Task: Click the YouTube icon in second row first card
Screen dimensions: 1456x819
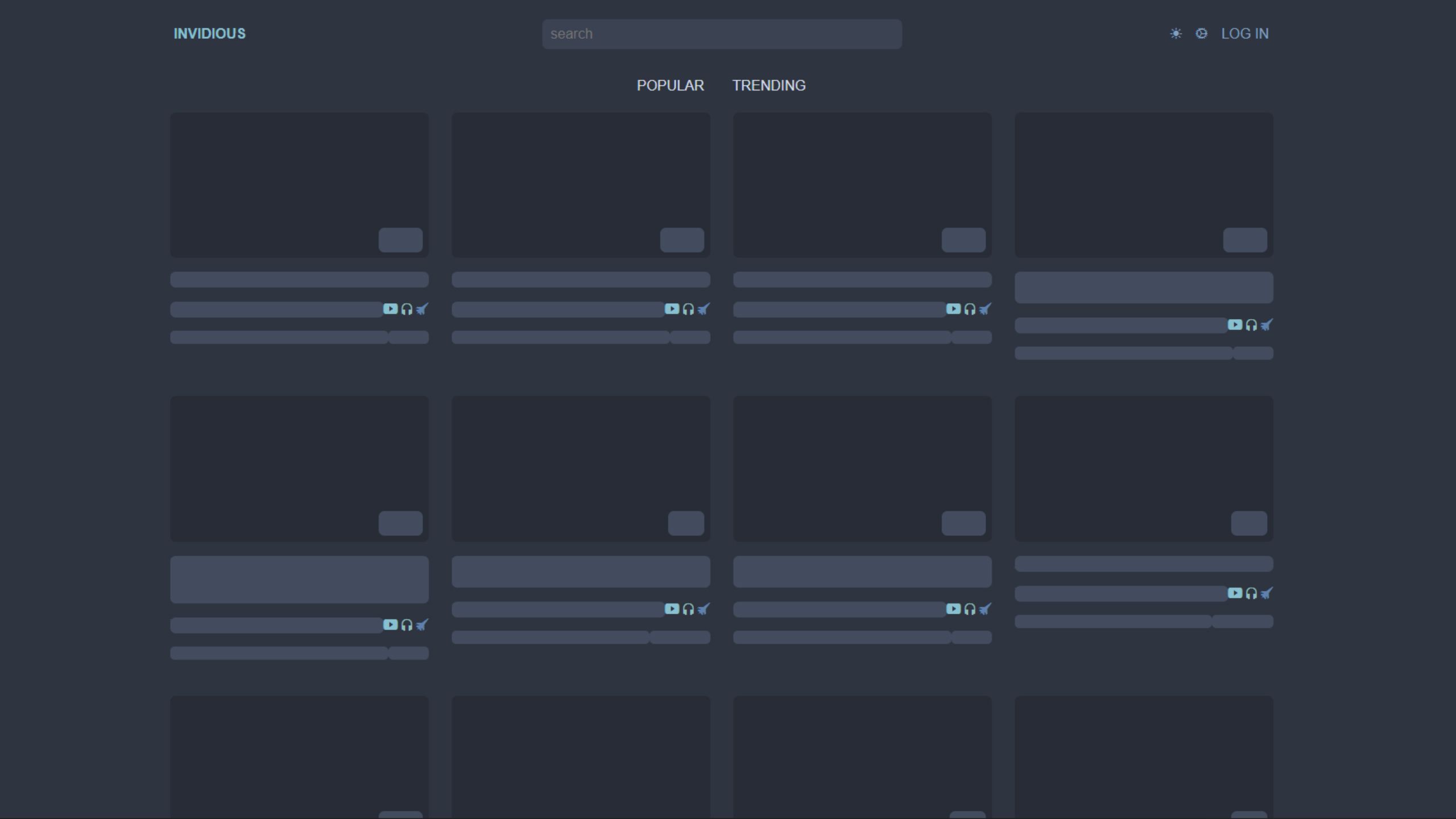Action: pyautogui.click(x=390, y=625)
